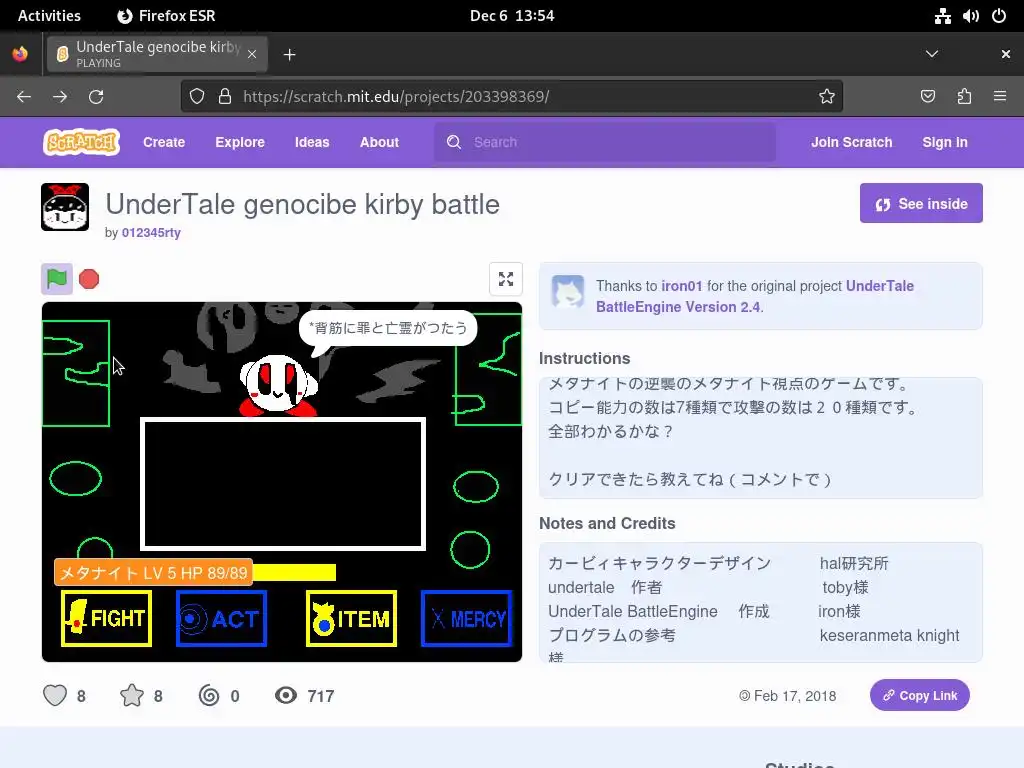Screen dimensions: 1024x768
Task: Click the Feb 17, 2018 date text
Action: pyautogui.click(x=795, y=696)
